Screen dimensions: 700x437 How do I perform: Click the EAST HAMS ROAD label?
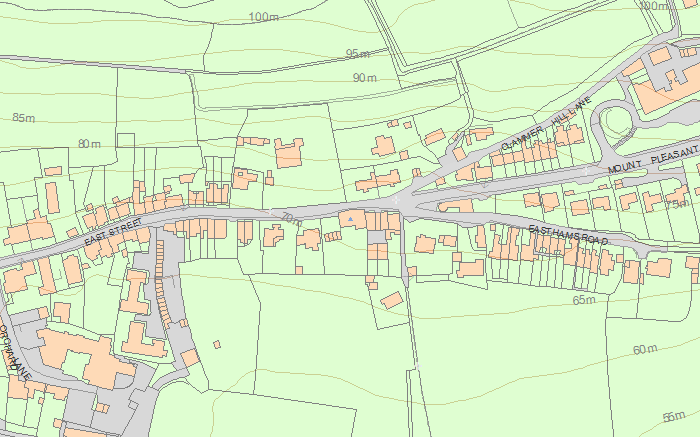[568, 235]
